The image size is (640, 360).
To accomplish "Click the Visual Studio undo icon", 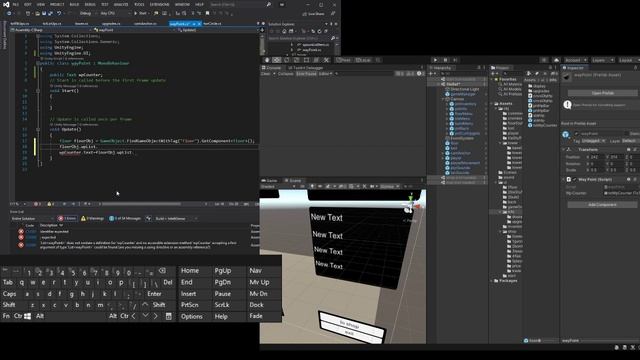I will click(x=59, y=13).
